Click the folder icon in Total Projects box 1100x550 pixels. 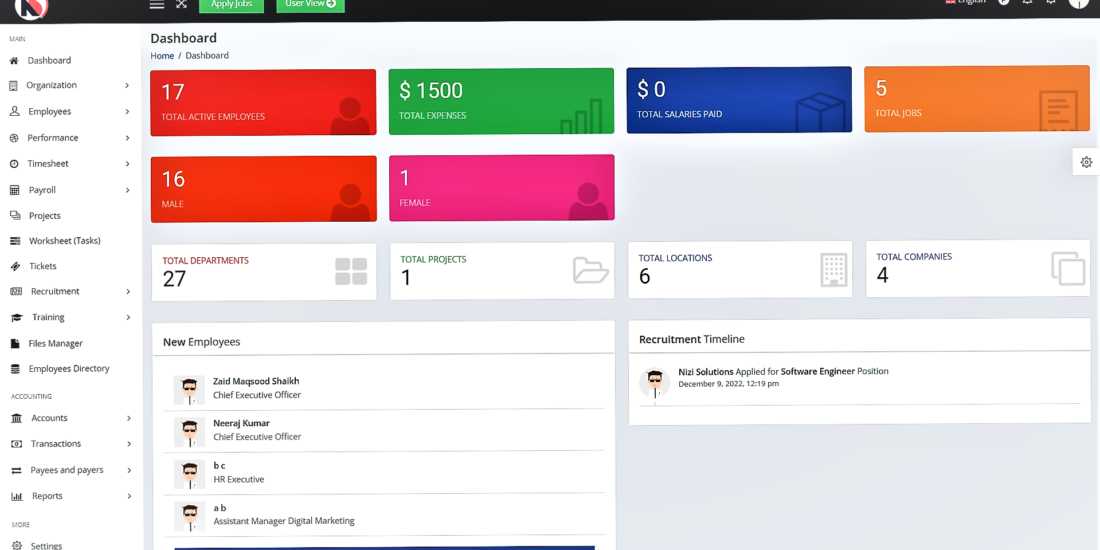pyautogui.click(x=591, y=270)
